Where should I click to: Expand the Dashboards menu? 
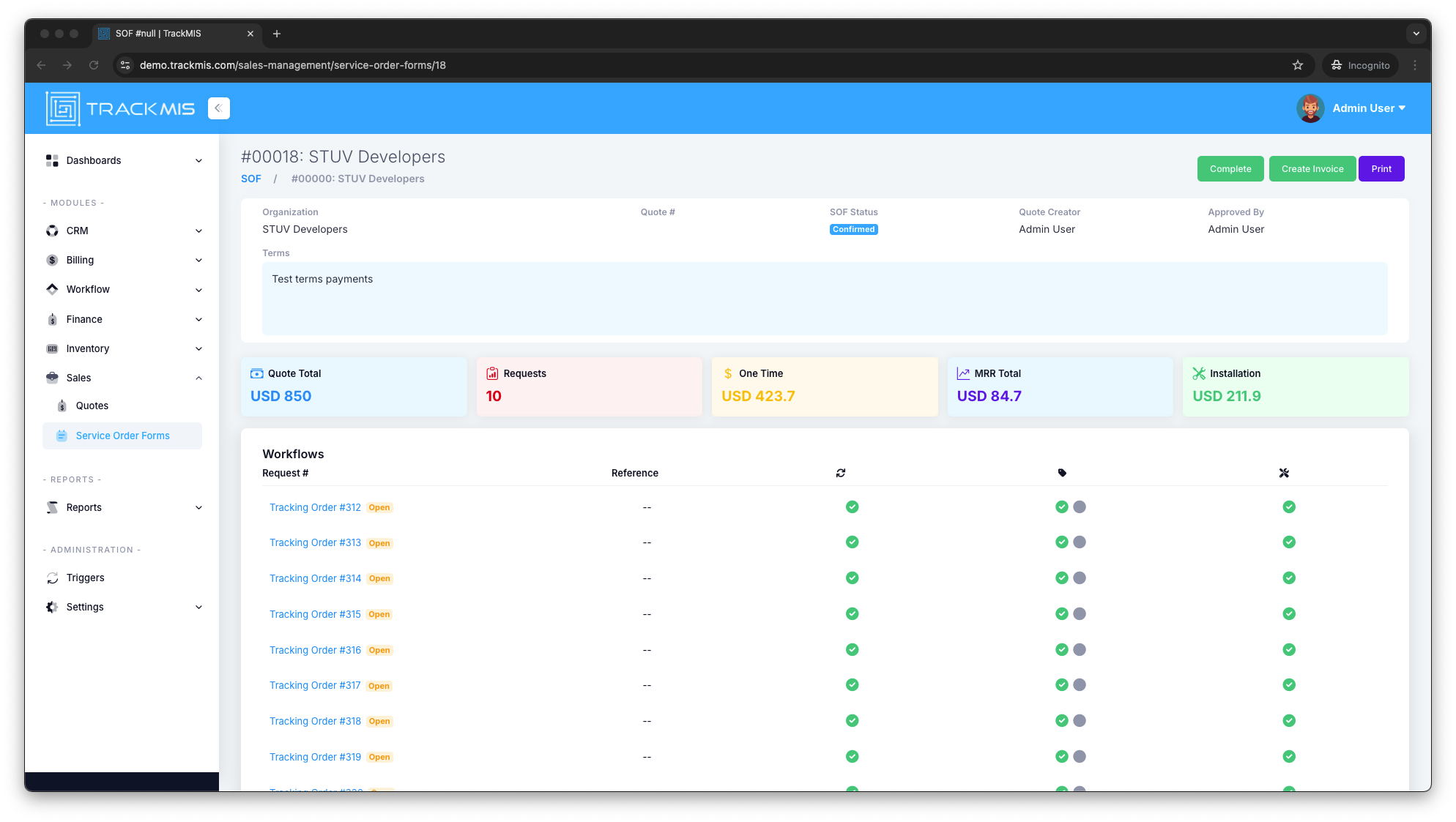click(123, 160)
